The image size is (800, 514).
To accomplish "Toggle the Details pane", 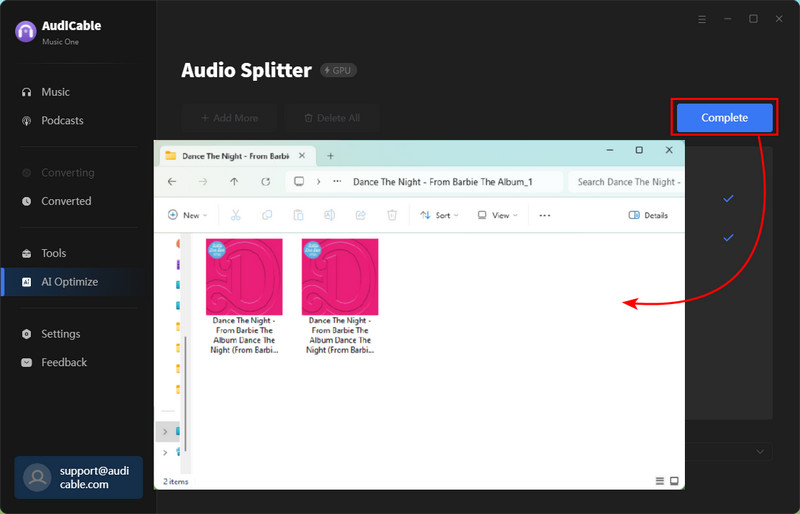I will [x=648, y=215].
